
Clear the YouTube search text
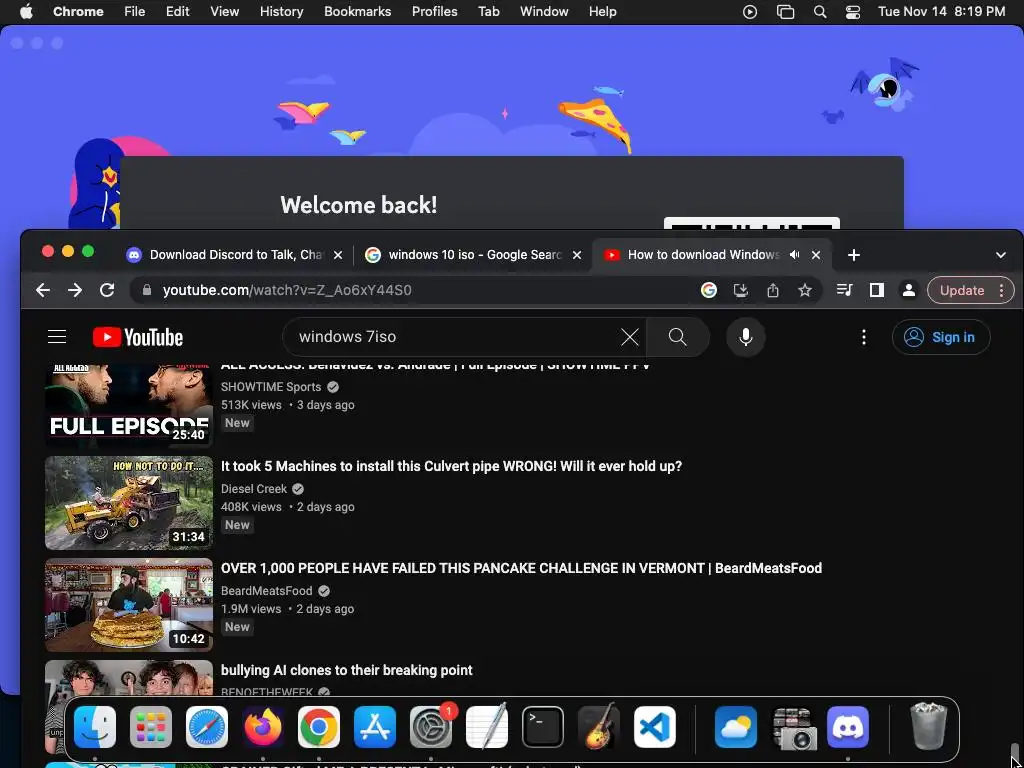tap(630, 337)
